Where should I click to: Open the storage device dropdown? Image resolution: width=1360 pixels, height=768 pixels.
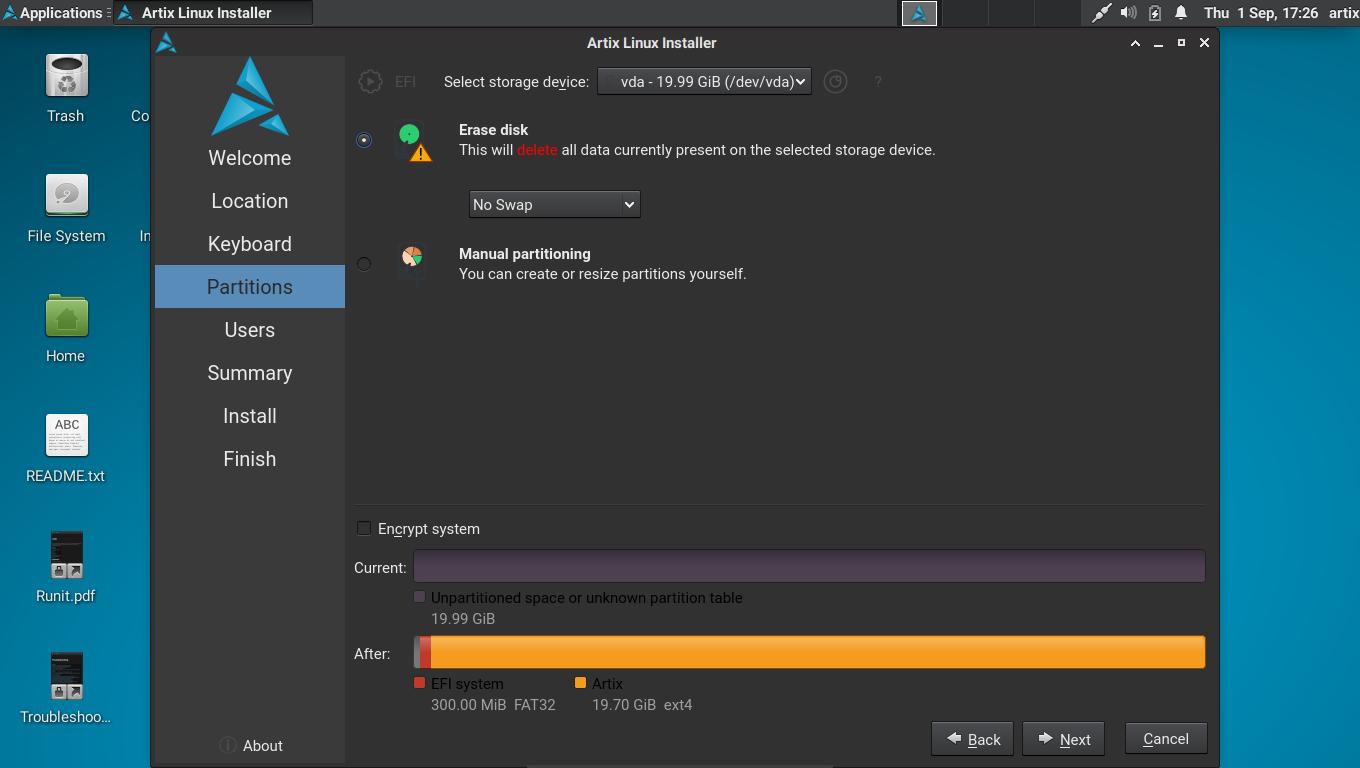click(704, 82)
